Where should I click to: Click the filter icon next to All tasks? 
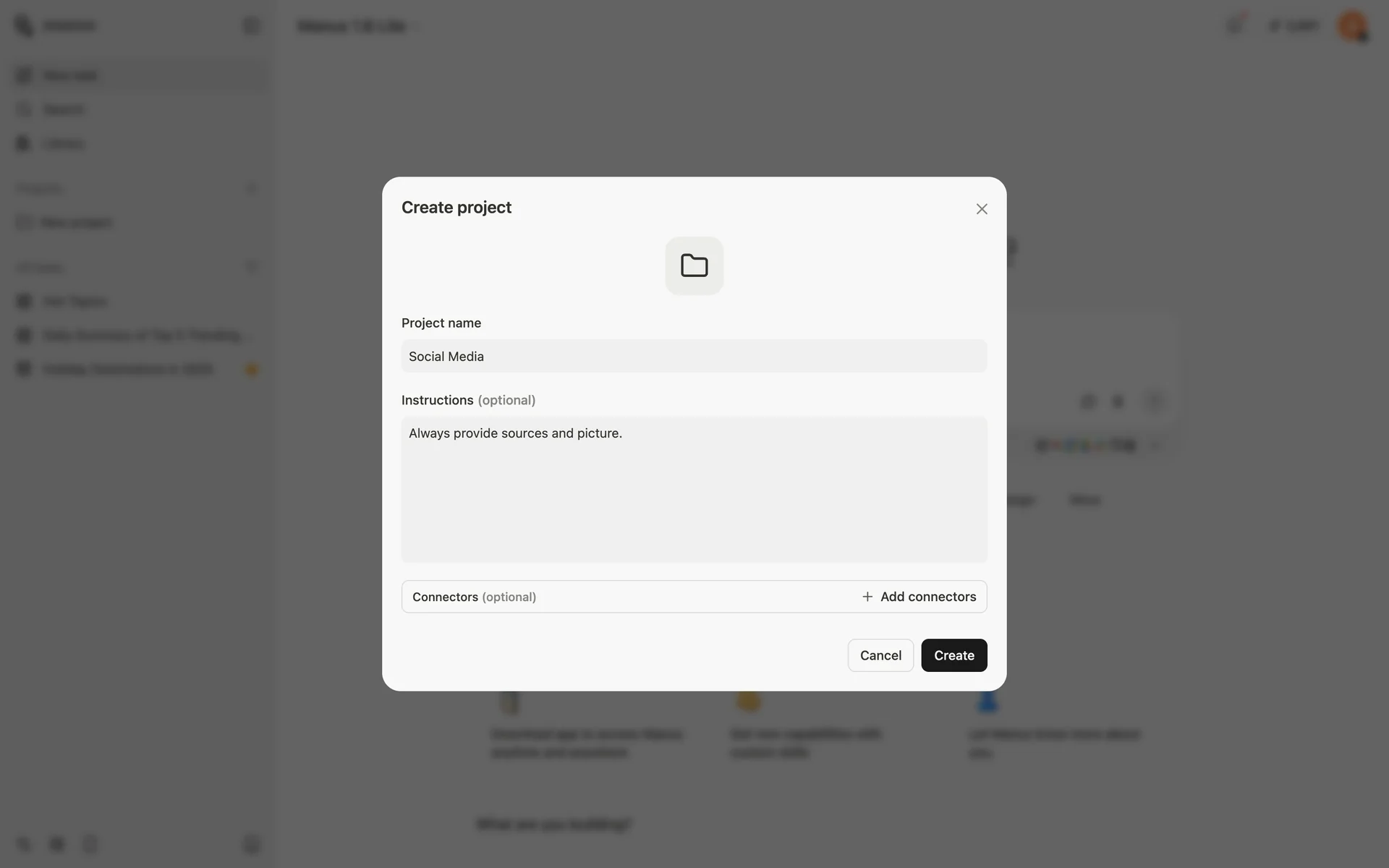[x=251, y=267]
